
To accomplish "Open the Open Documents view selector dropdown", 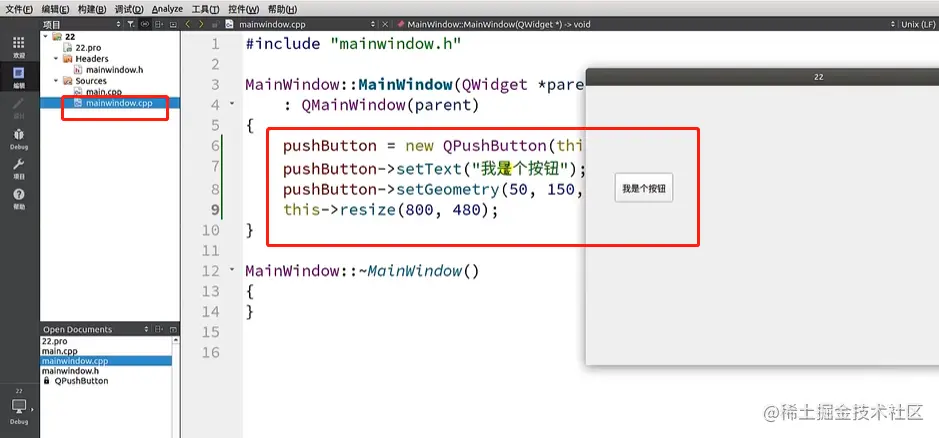I will (96, 330).
